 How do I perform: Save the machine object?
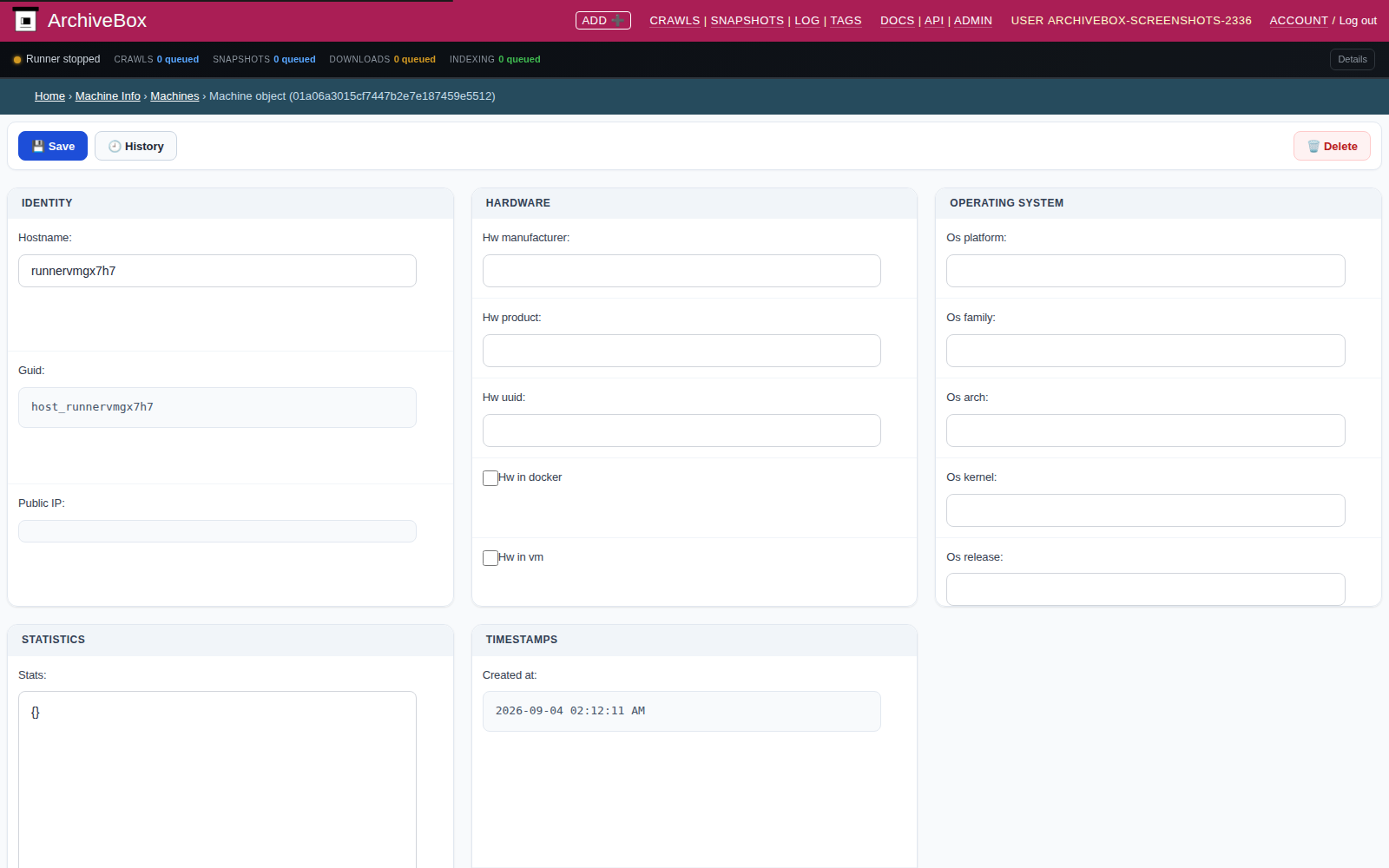pyautogui.click(x=53, y=146)
